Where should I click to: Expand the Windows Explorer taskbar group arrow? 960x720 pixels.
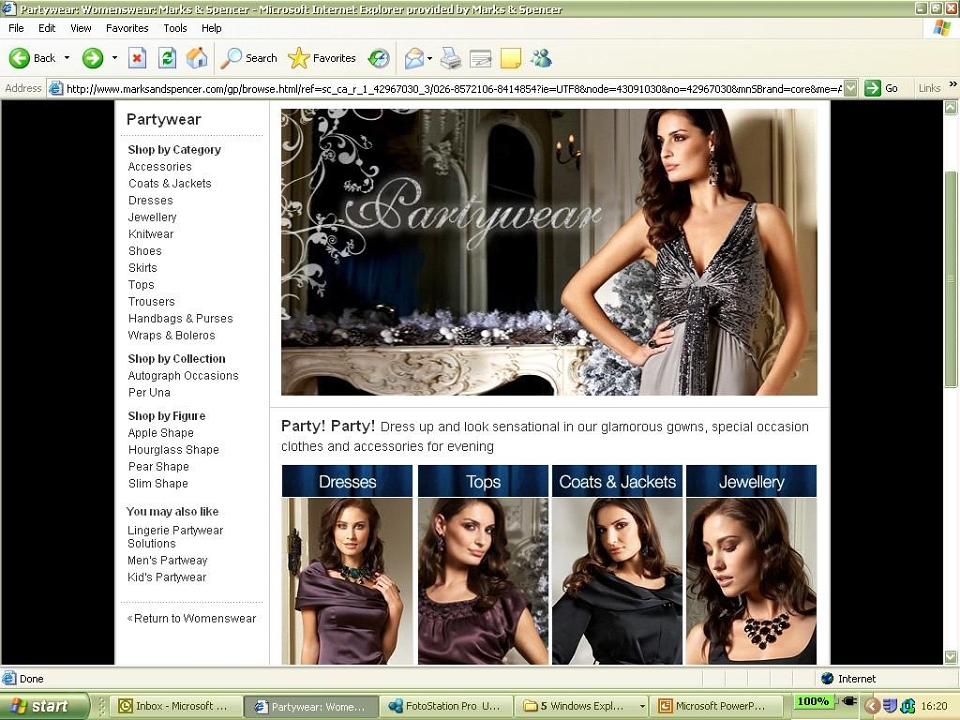coord(642,706)
